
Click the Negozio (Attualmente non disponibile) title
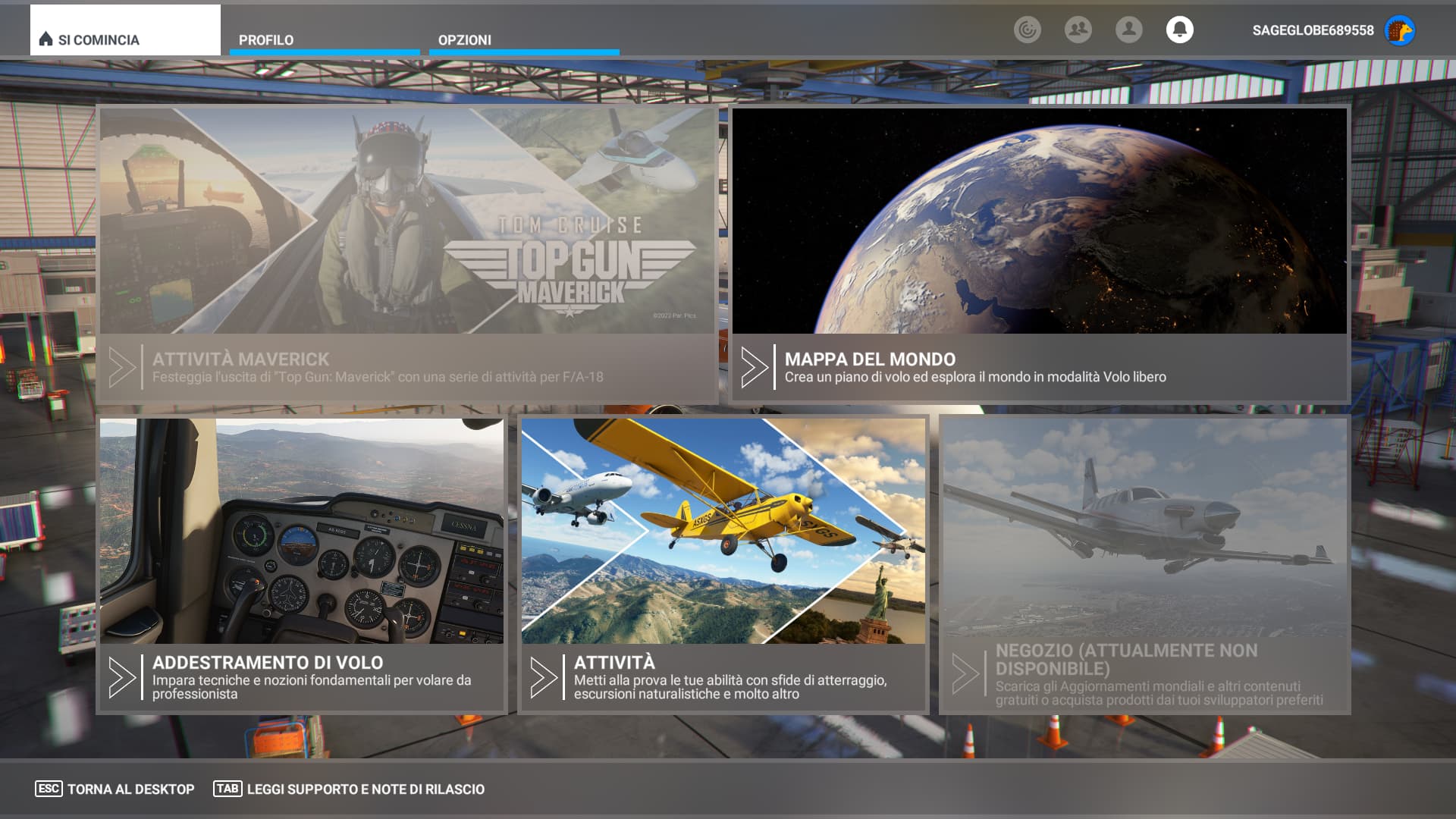[x=1126, y=659]
